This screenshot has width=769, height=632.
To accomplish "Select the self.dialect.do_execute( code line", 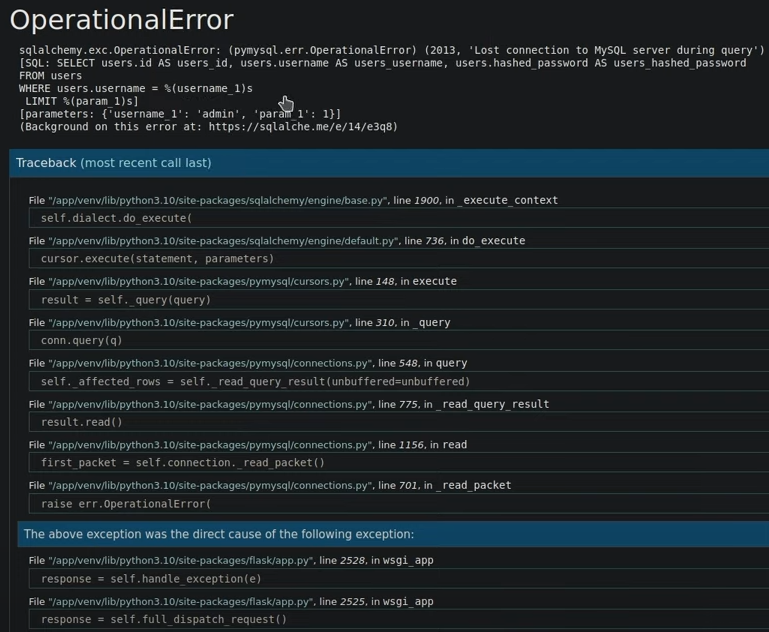I will click(x=116, y=218).
